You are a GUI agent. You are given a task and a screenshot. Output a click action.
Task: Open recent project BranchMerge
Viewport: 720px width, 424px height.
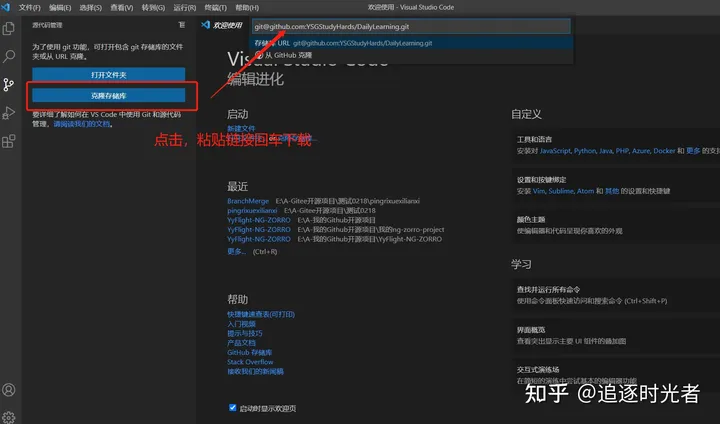pyautogui.click(x=248, y=201)
